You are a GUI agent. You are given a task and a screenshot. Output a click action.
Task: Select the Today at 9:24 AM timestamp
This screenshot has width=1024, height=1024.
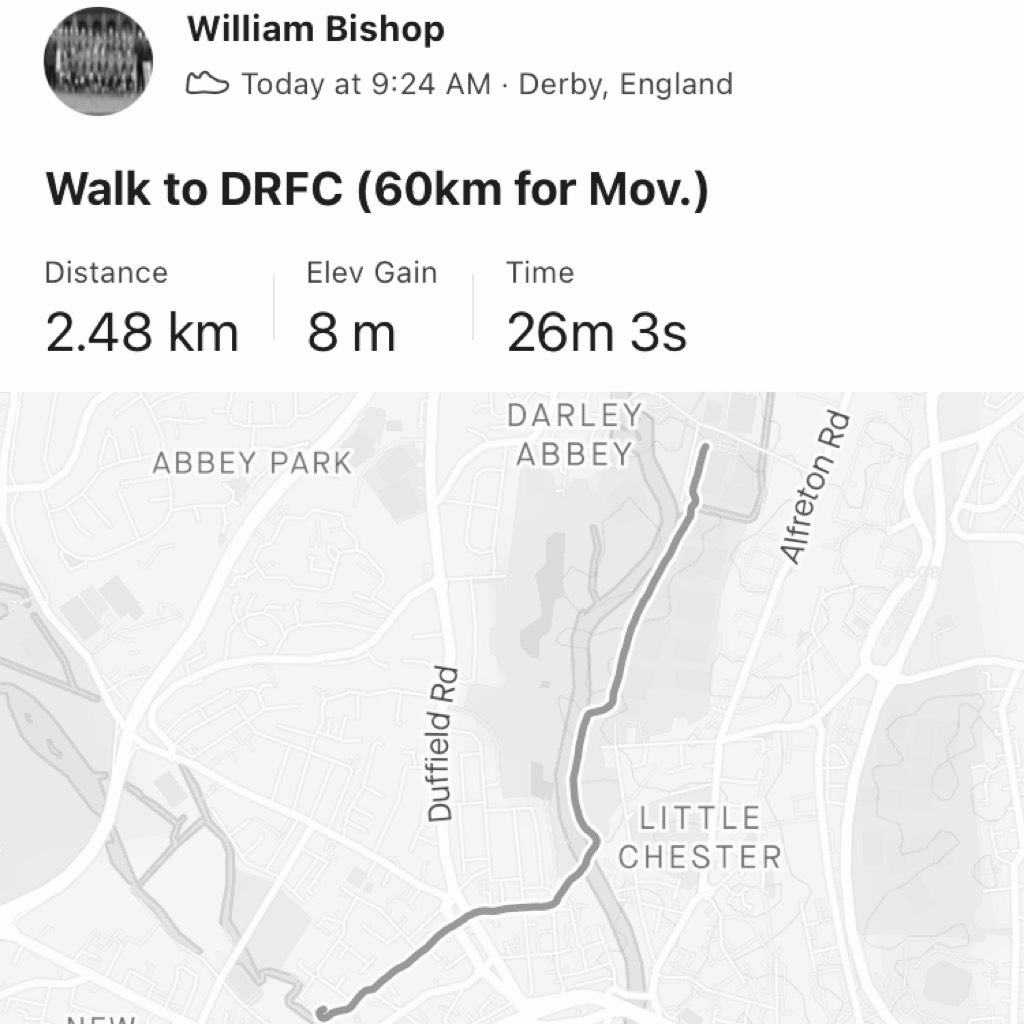coord(366,84)
